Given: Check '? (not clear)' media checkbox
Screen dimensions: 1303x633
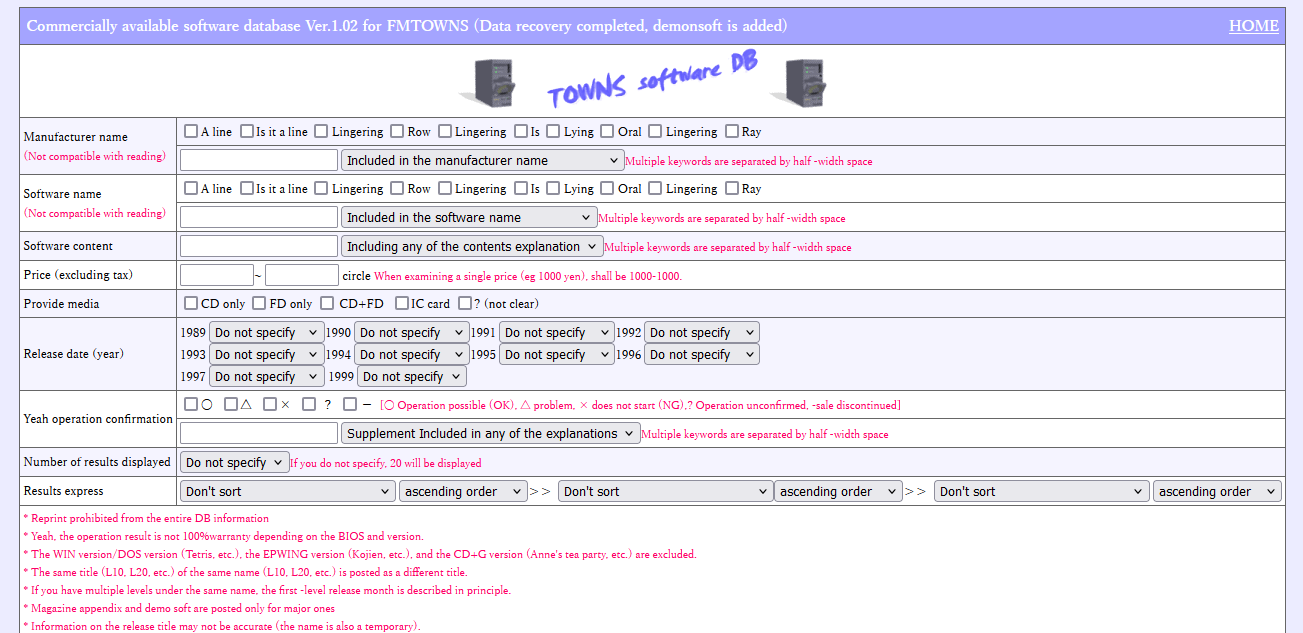Looking at the screenshot, I should [465, 303].
